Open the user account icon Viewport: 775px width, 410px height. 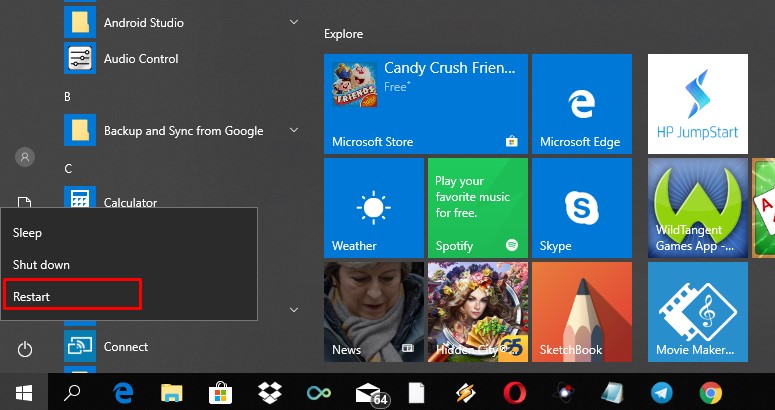pos(25,157)
